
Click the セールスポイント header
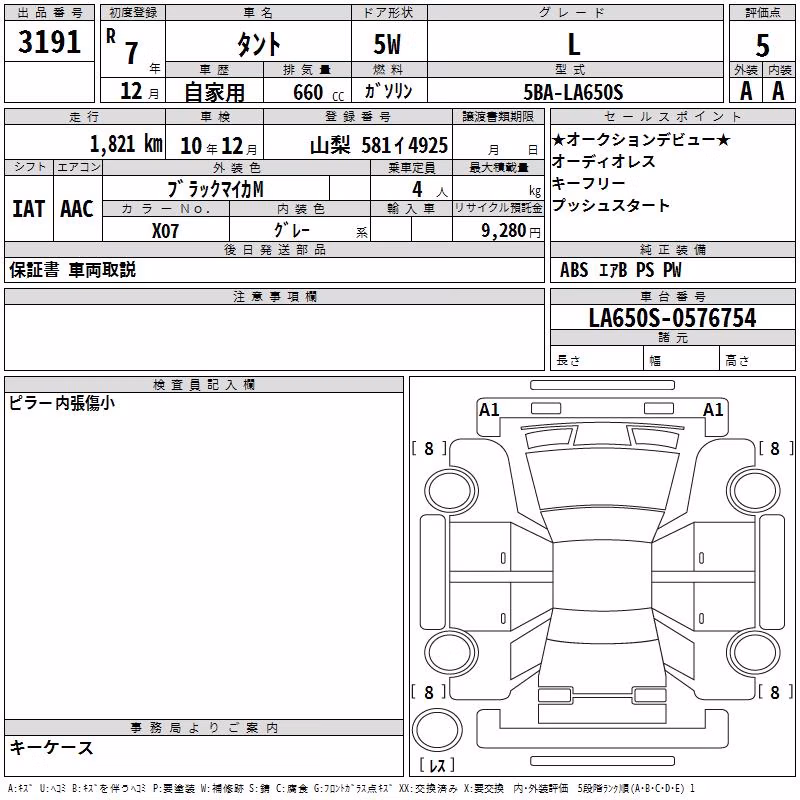[x=673, y=116]
